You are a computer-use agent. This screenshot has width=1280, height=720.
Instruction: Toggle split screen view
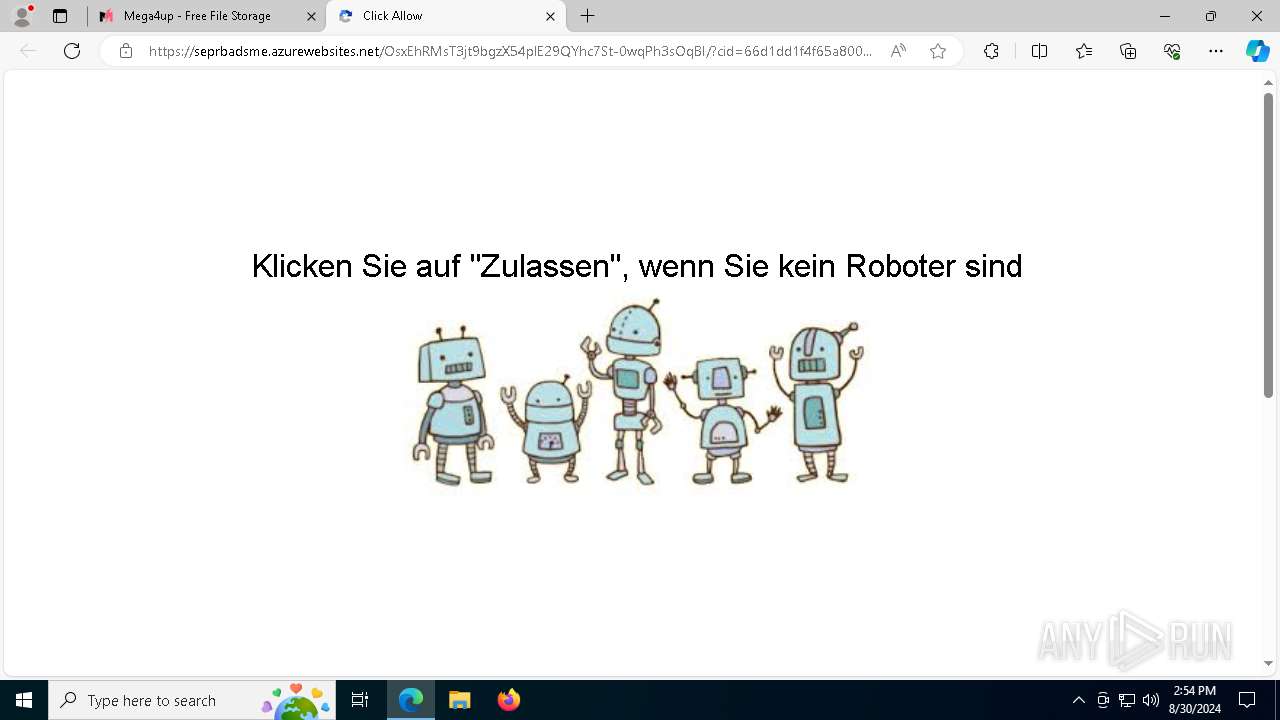1039,51
